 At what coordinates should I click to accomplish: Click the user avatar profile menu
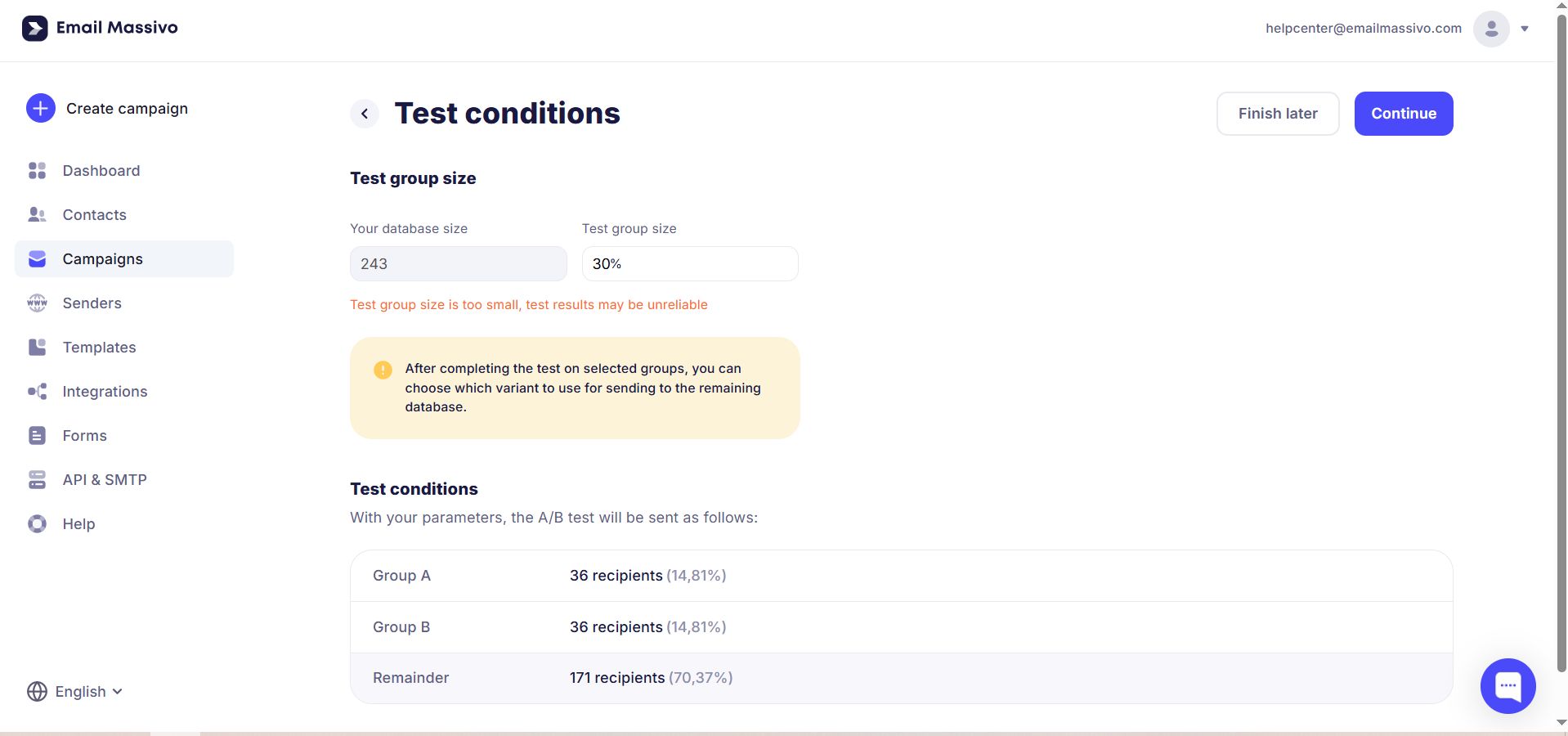[x=1490, y=29]
